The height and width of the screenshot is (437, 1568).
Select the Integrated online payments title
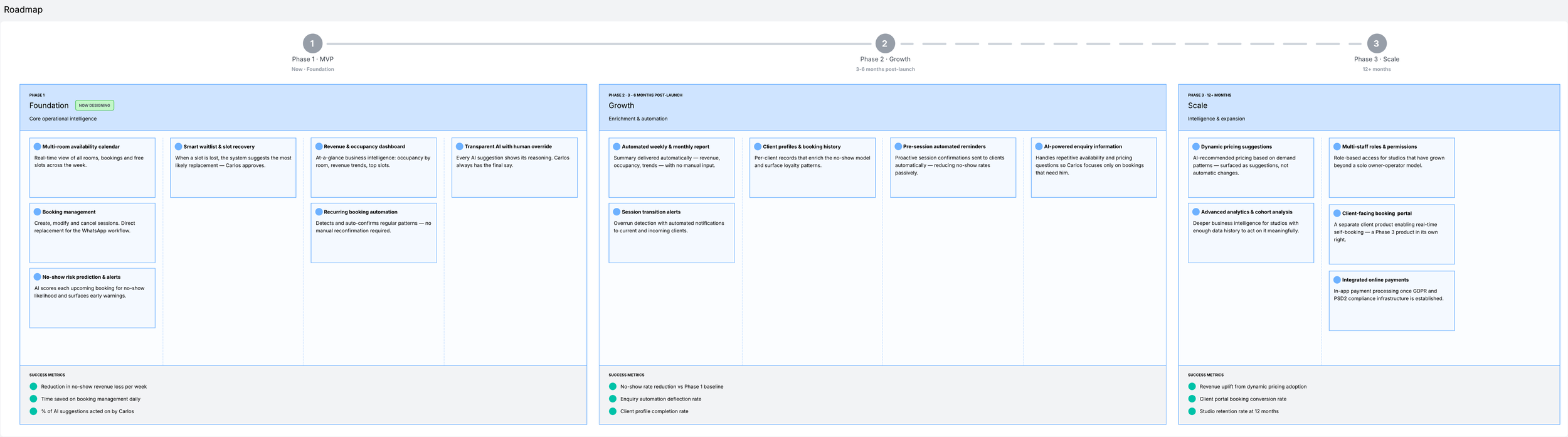coord(1375,280)
